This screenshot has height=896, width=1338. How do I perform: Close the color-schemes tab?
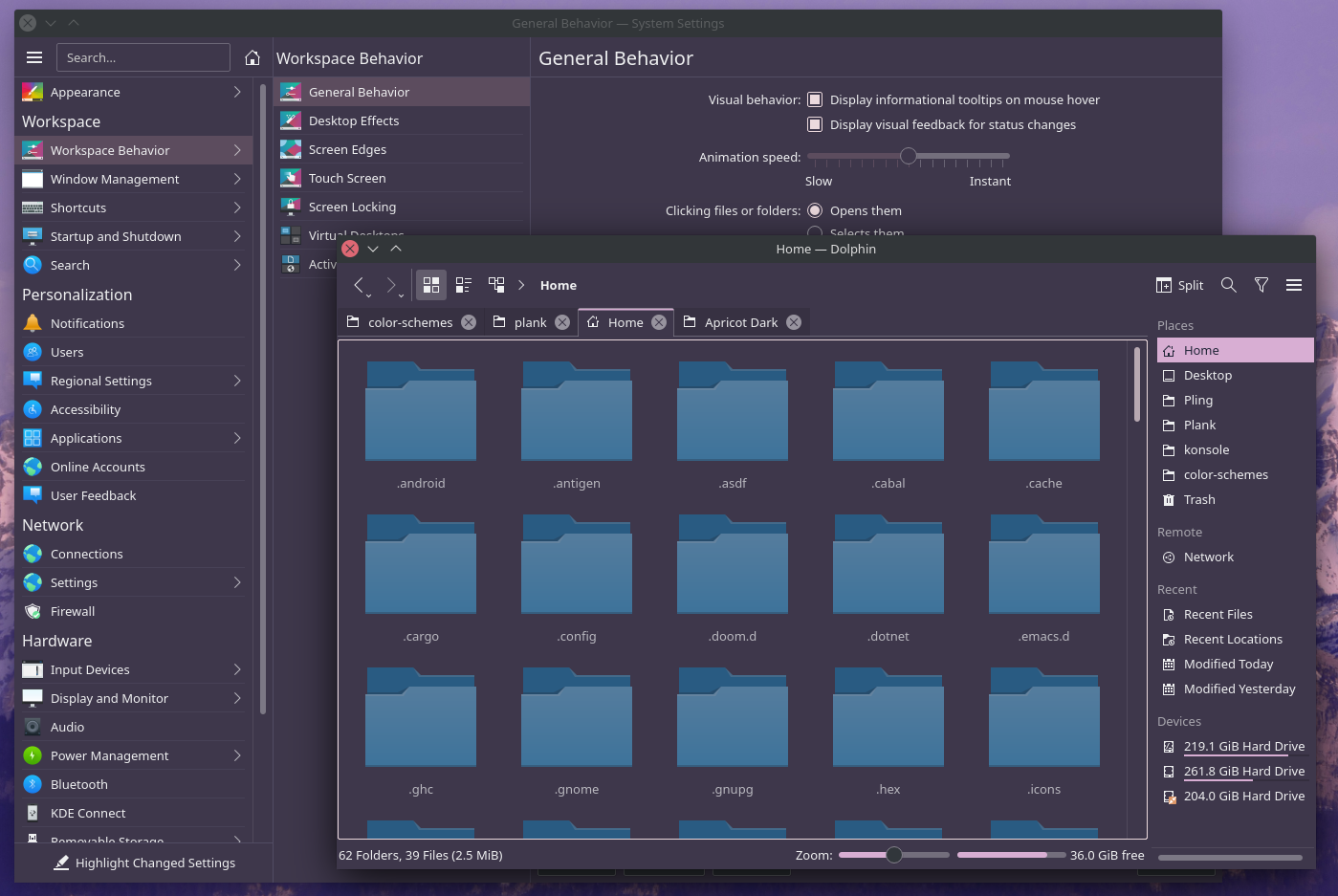(469, 322)
